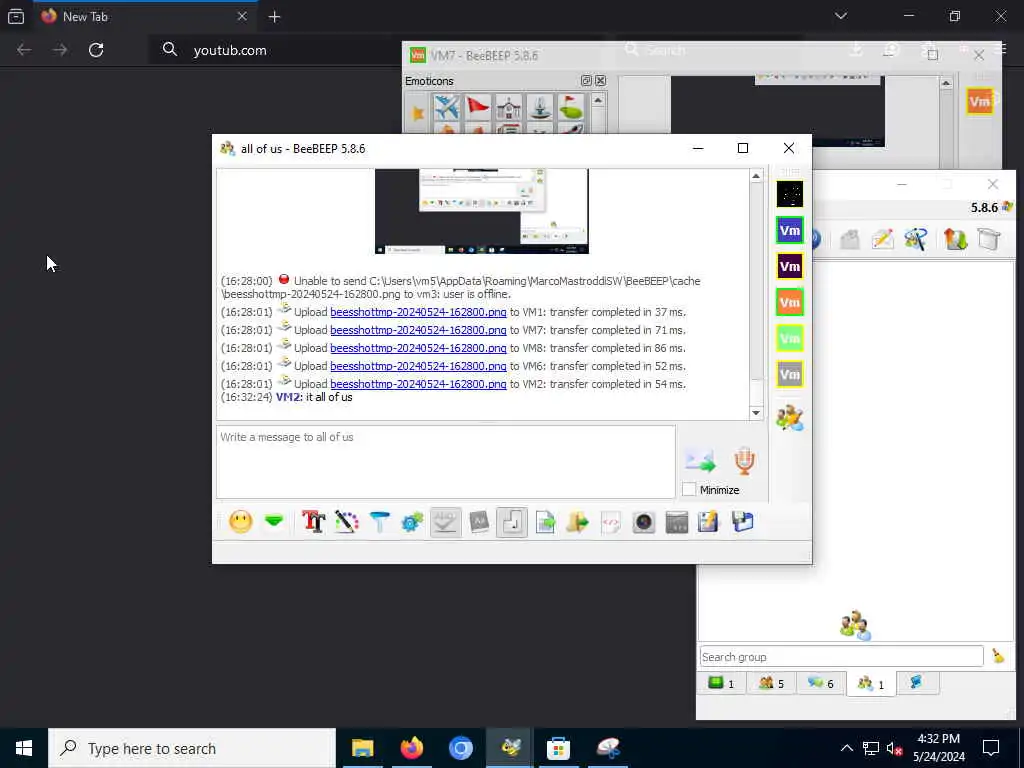The height and width of the screenshot is (768, 1024).
Task: Reload the Firefox page
Action: [96, 50]
